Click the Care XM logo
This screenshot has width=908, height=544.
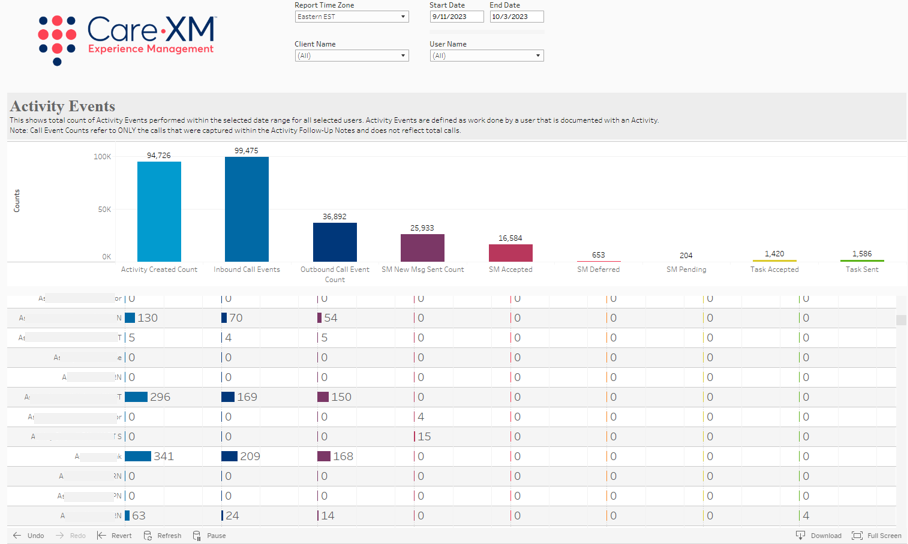127,38
